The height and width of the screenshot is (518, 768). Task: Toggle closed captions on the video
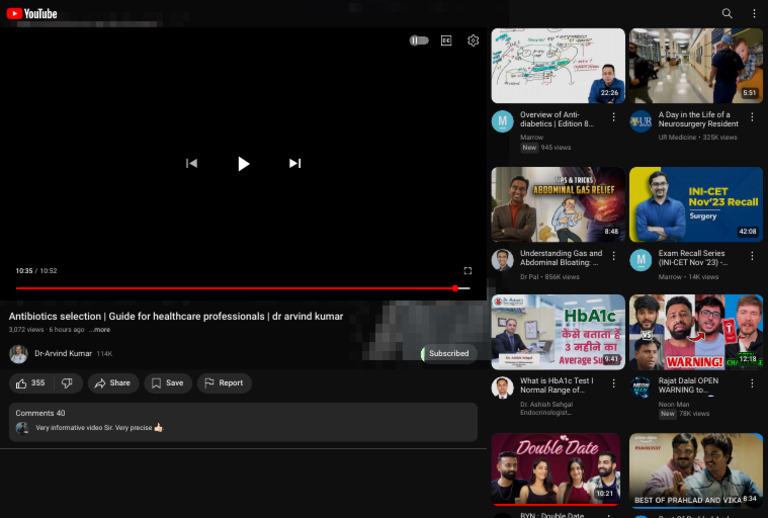[446, 41]
